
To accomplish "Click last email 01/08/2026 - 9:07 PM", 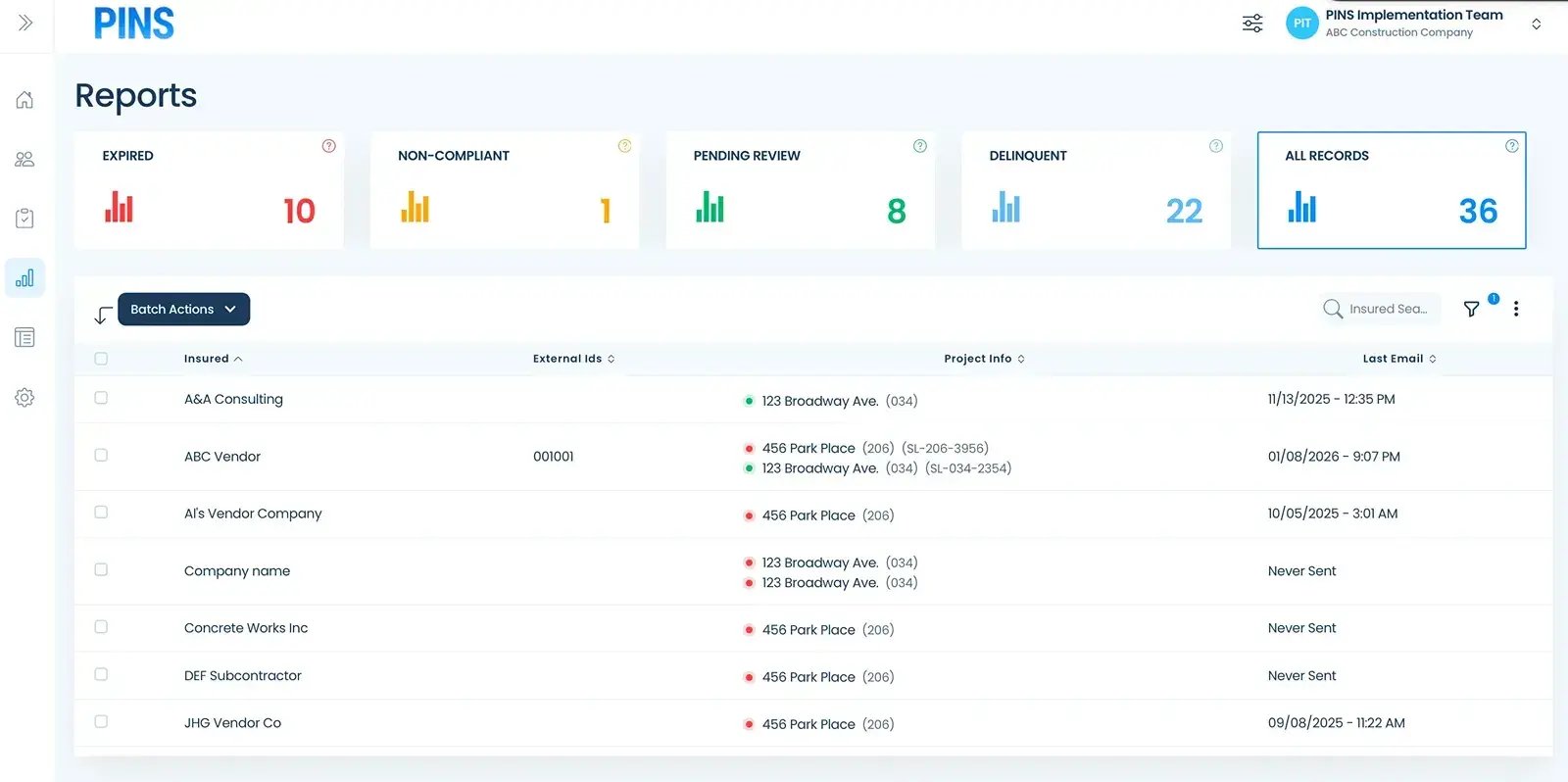I will 1334,457.
